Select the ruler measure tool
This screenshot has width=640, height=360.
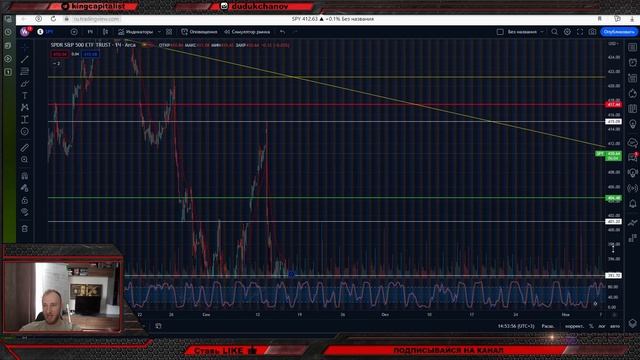(24, 147)
